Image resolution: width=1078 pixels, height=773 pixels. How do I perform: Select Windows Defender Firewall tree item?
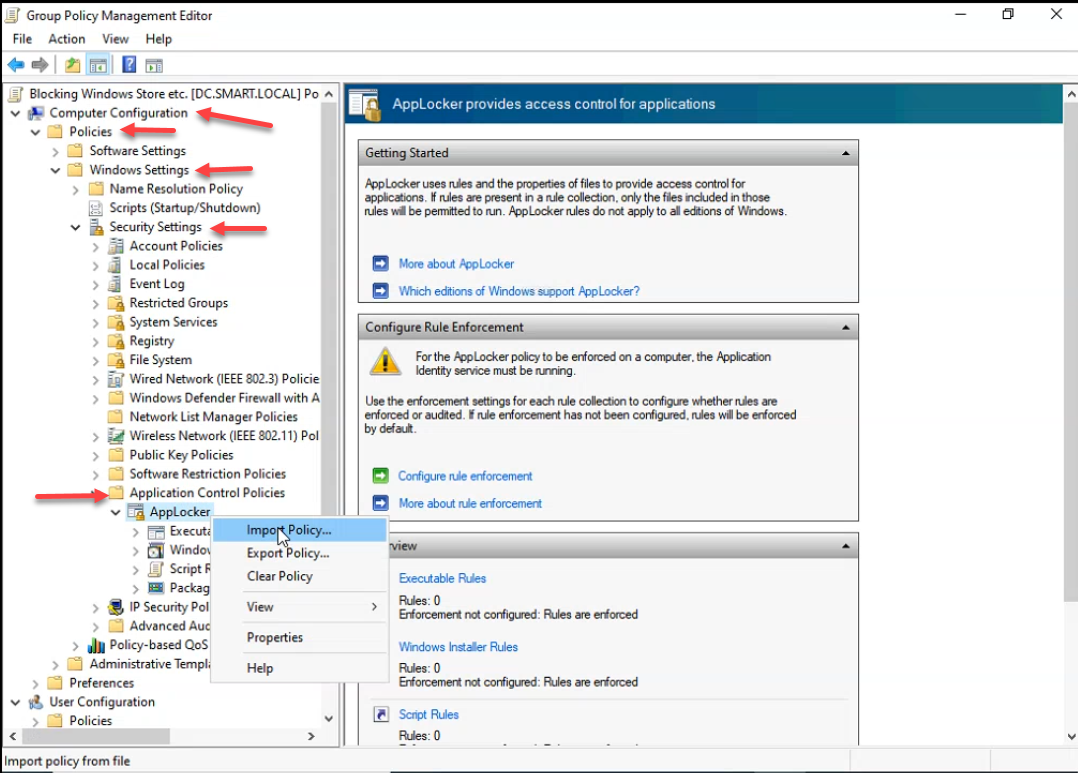[x=224, y=398]
